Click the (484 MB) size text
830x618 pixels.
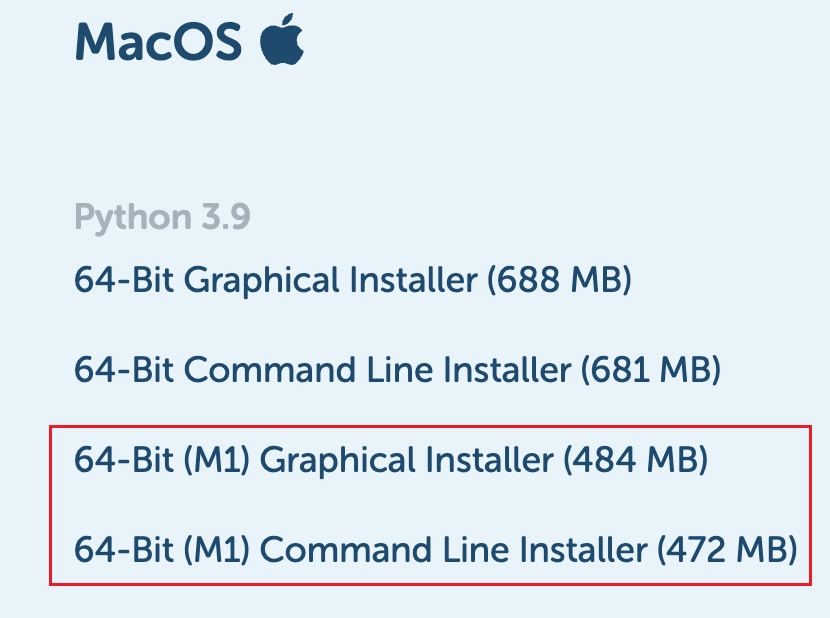[x=635, y=460]
